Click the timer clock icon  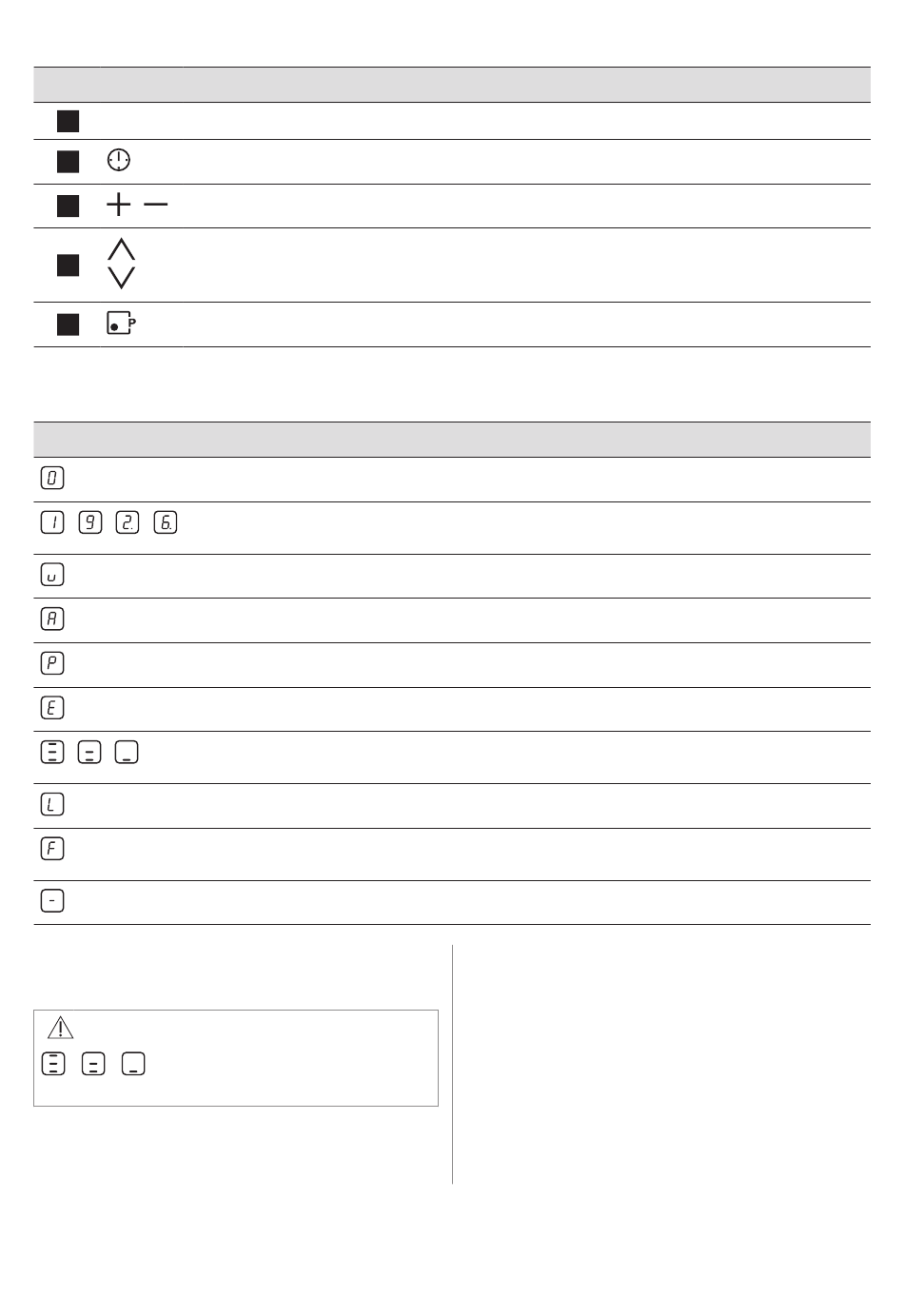[118, 160]
